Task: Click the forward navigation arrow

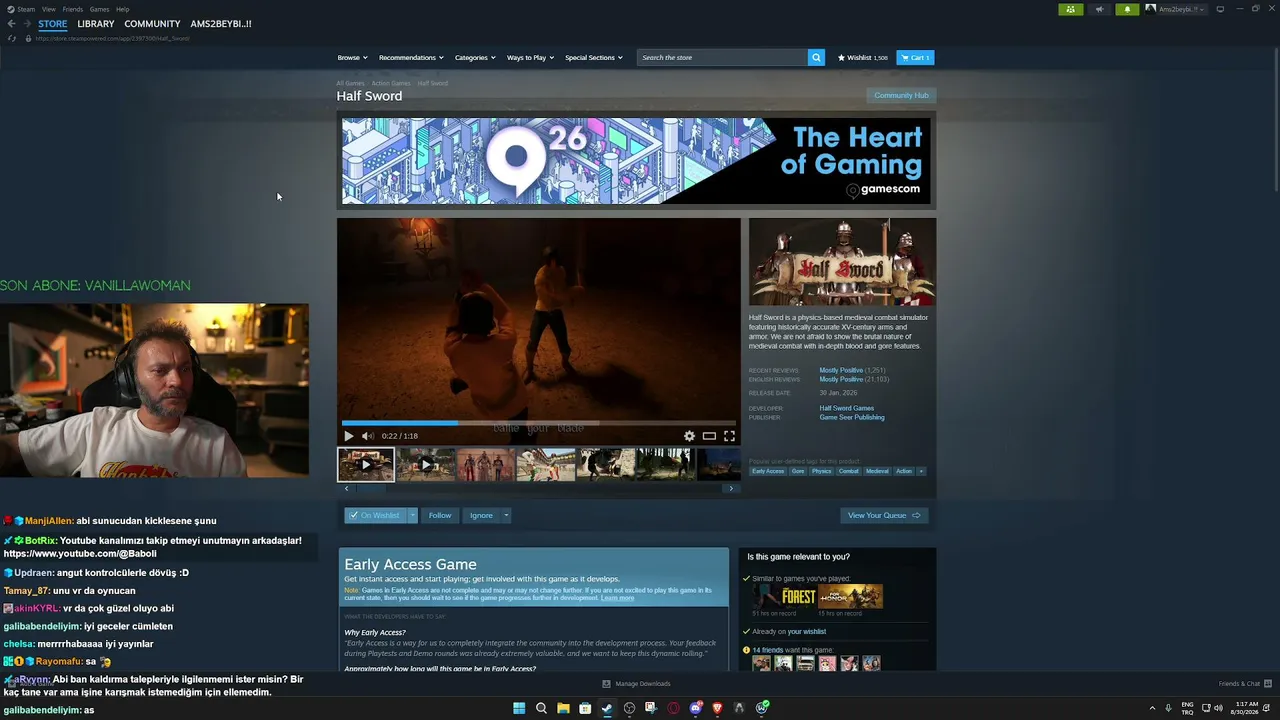Action: pyautogui.click(x=26, y=24)
